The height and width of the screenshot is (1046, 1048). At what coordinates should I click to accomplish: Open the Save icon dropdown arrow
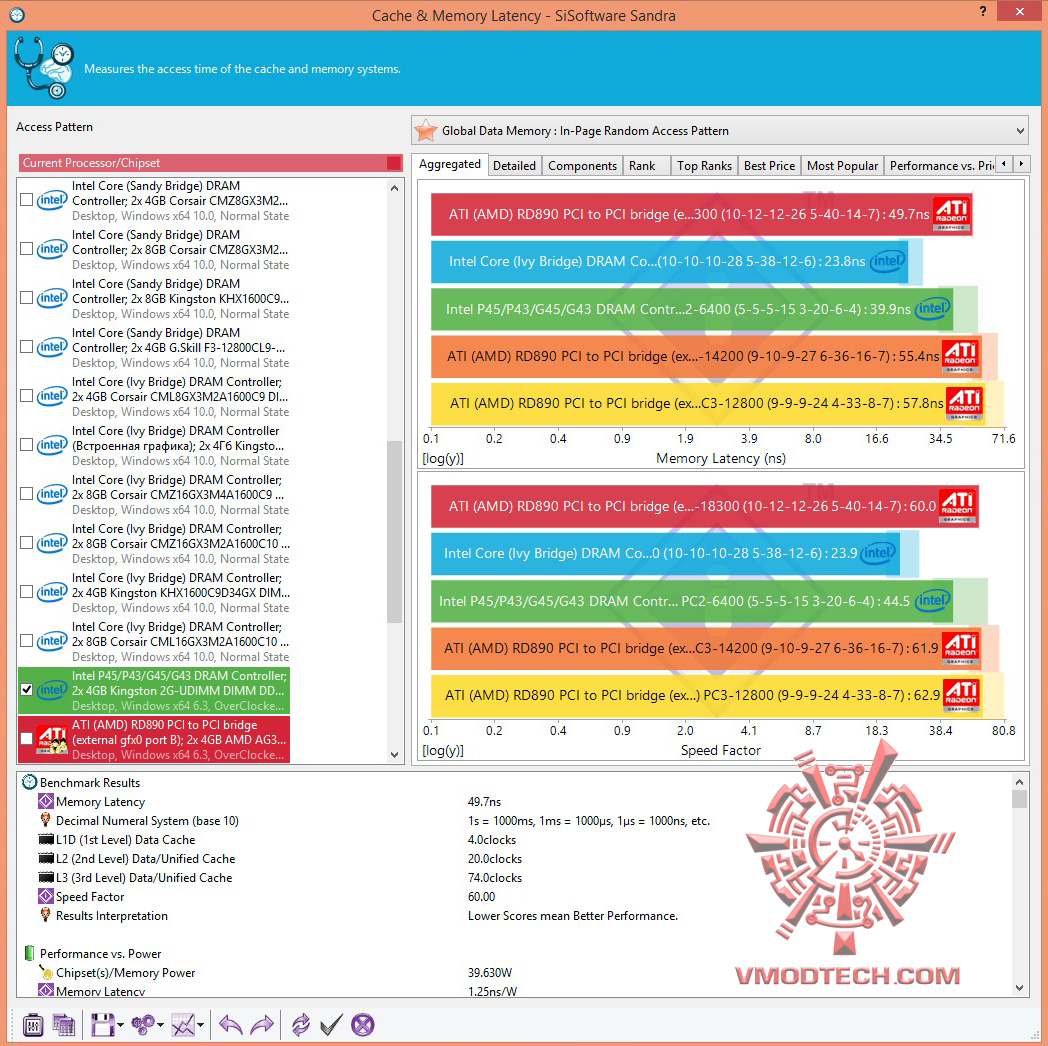[120, 1025]
